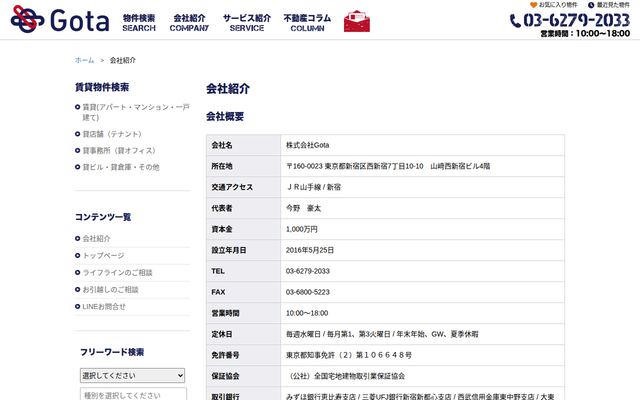This screenshot has width=640, height=400.
Task: Click address 〒160-0023 cell
Action: pos(422,166)
